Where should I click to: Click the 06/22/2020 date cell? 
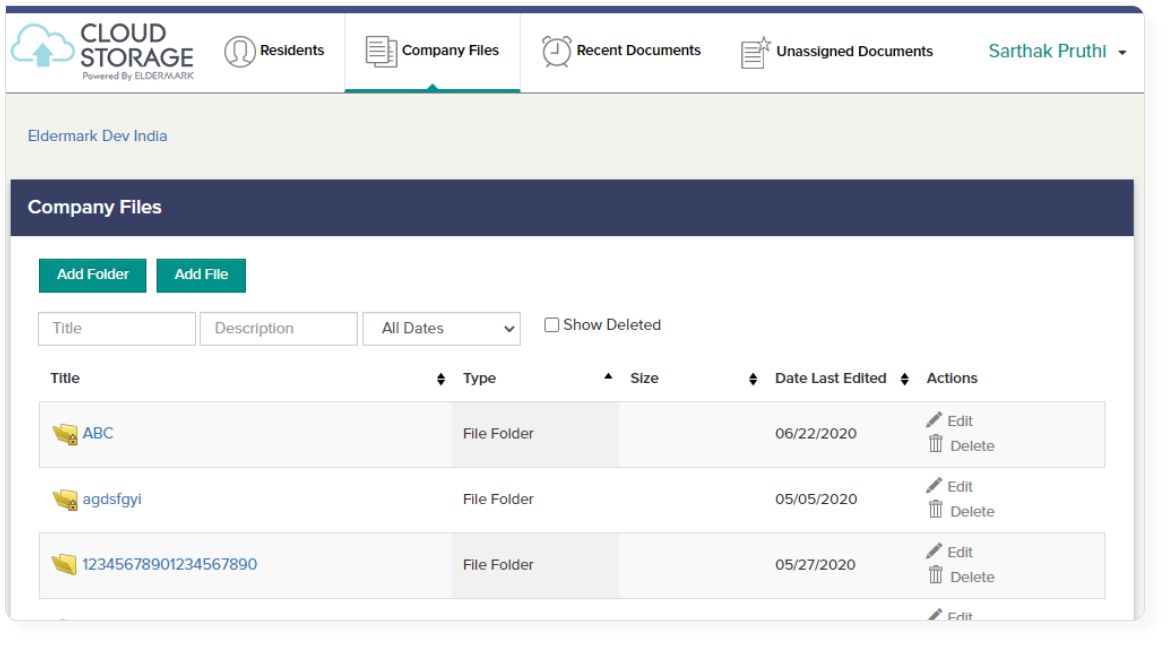[816, 433]
